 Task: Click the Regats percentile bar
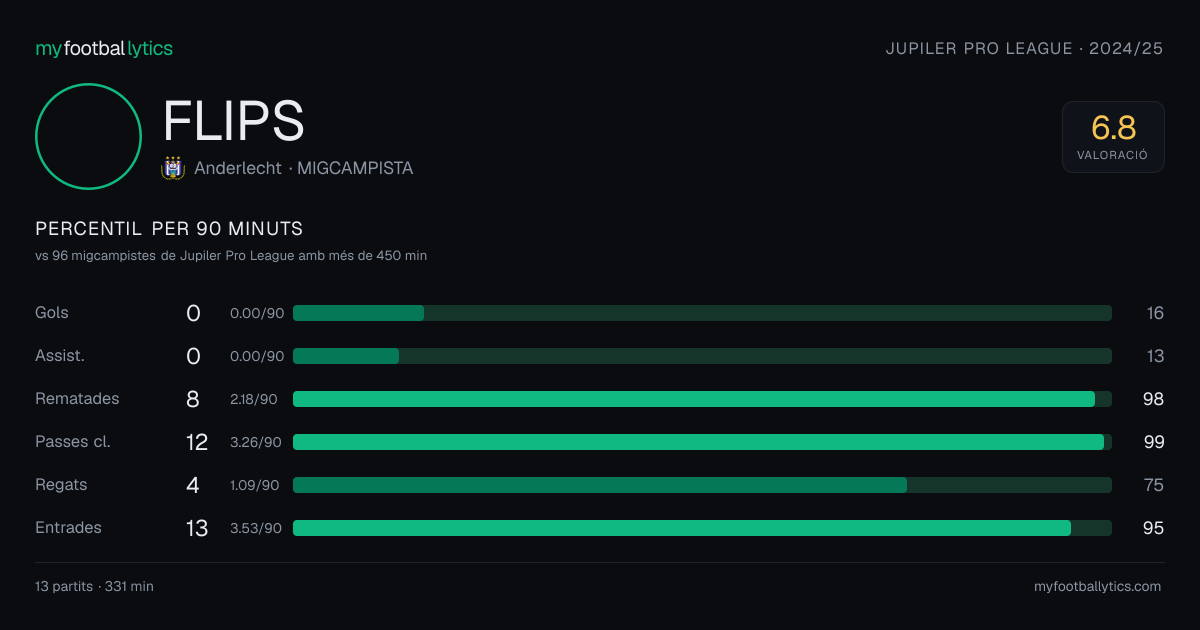pos(702,485)
